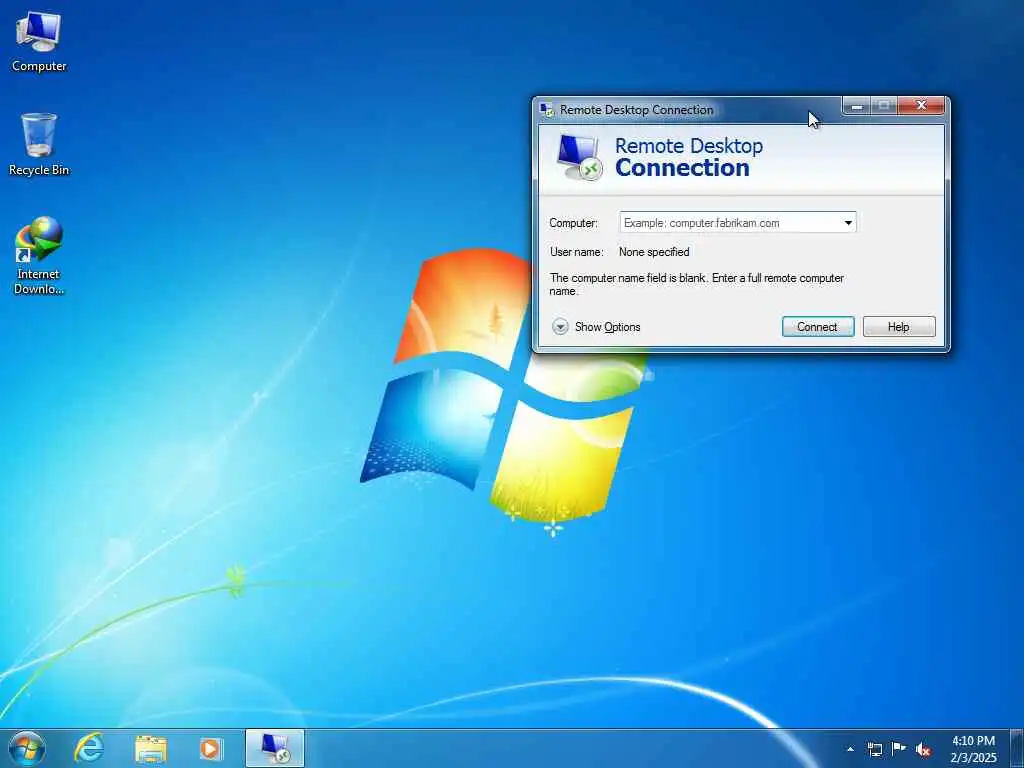Image resolution: width=1024 pixels, height=768 pixels.
Task: Click the Computer name input field
Action: [729, 223]
